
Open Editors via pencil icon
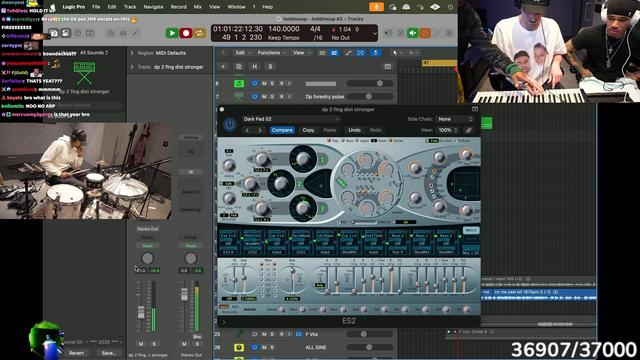pos(136,33)
